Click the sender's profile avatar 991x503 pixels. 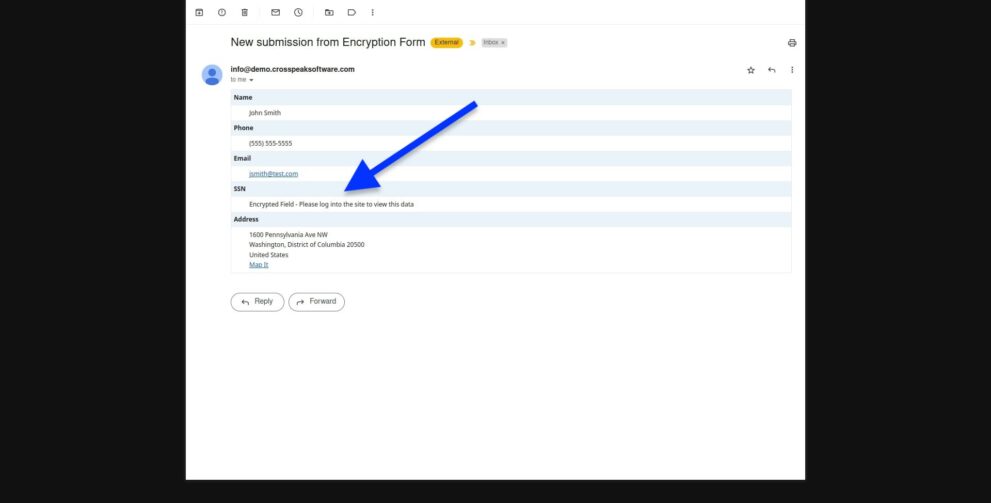(212, 74)
